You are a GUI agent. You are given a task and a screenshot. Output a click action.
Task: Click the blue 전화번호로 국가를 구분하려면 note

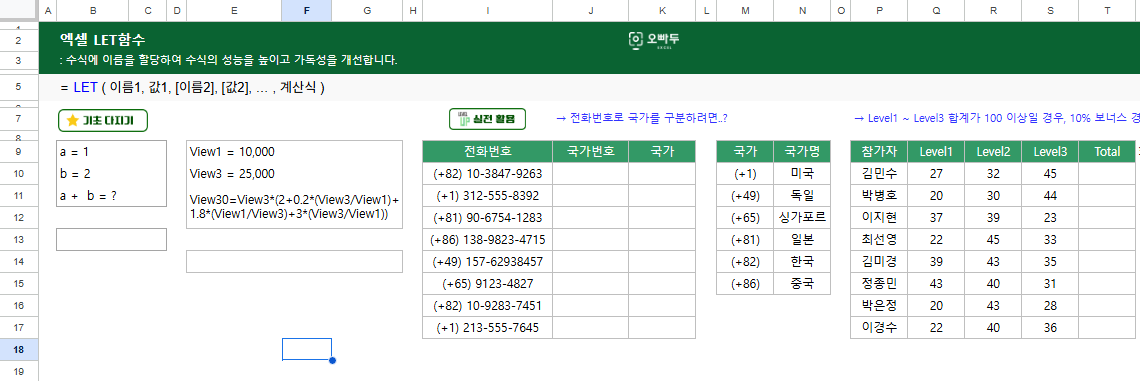click(x=642, y=118)
